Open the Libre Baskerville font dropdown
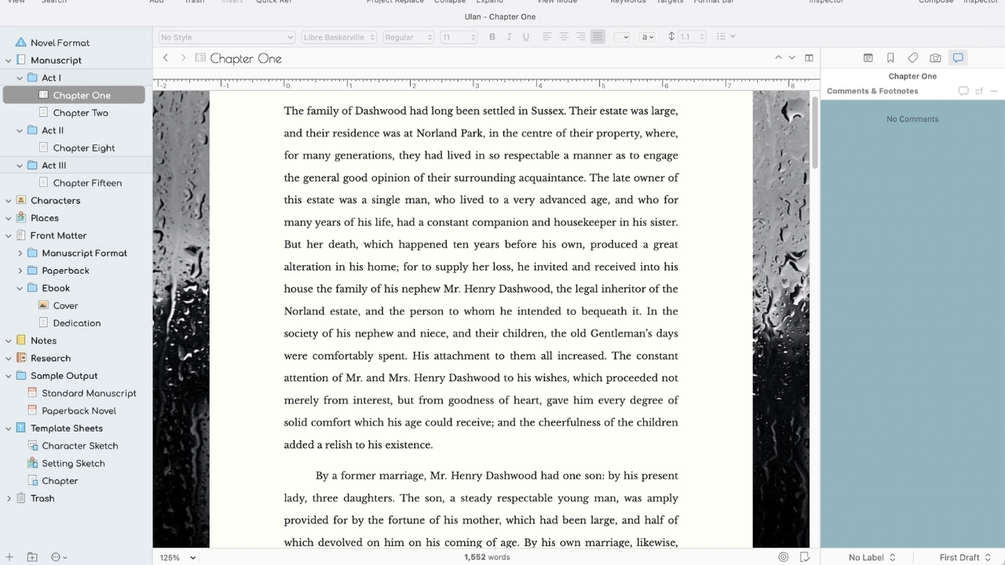1005x565 pixels. tap(339, 37)
